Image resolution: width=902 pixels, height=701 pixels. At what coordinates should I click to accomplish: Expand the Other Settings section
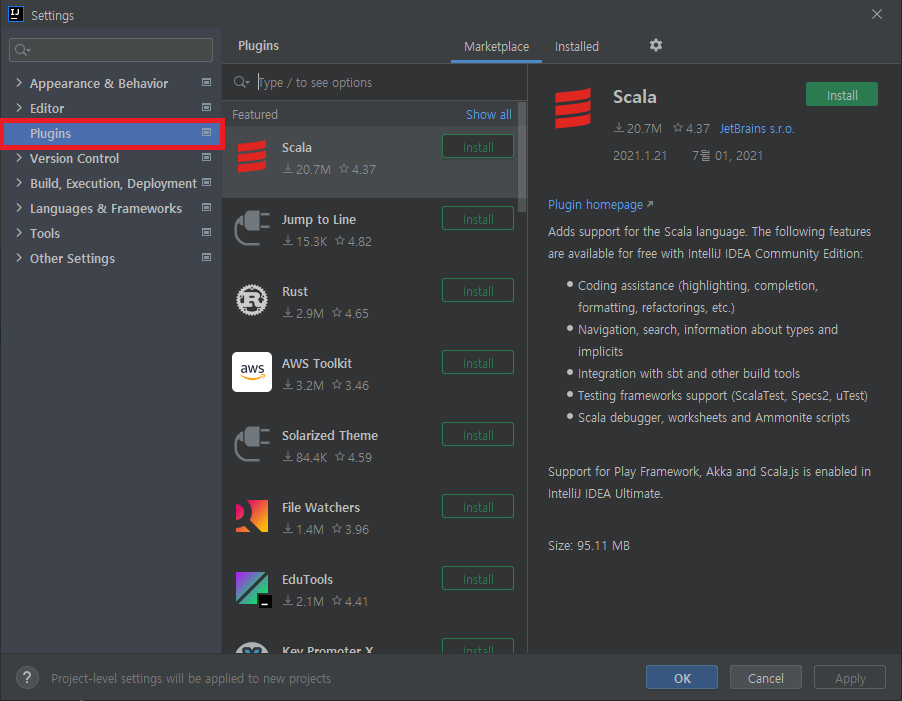click(19, 258)
